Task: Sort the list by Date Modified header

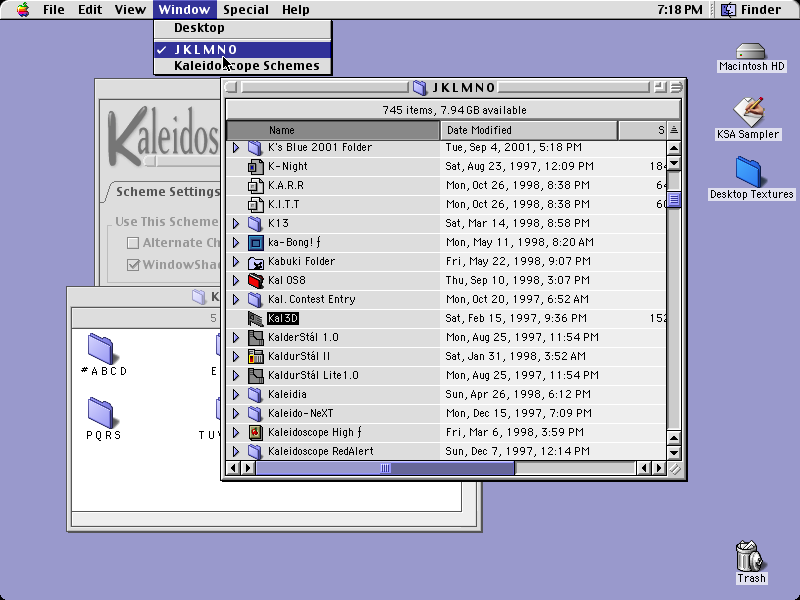Action: click(529, 130)
